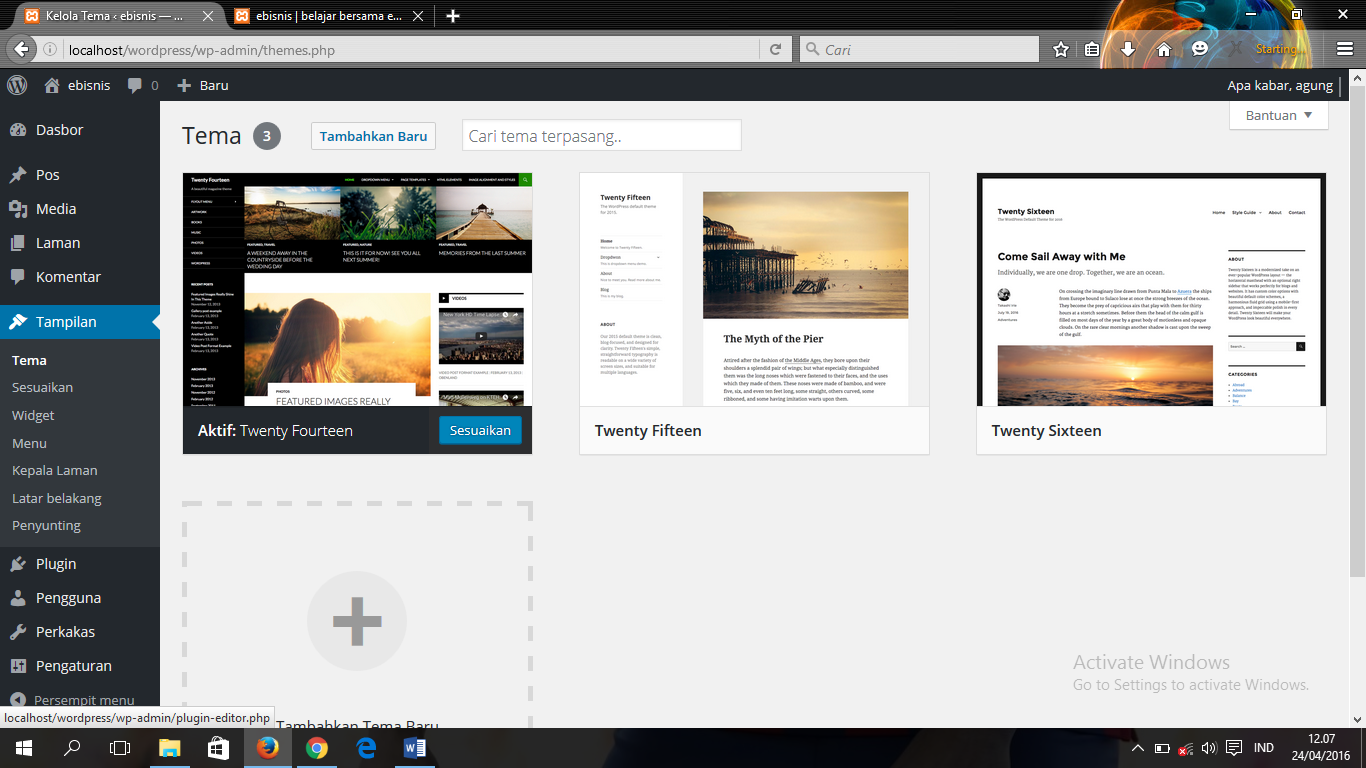Open Latar belakang submenu item
This screenshot has height=768, width=1366.
[x=57, y=499]
